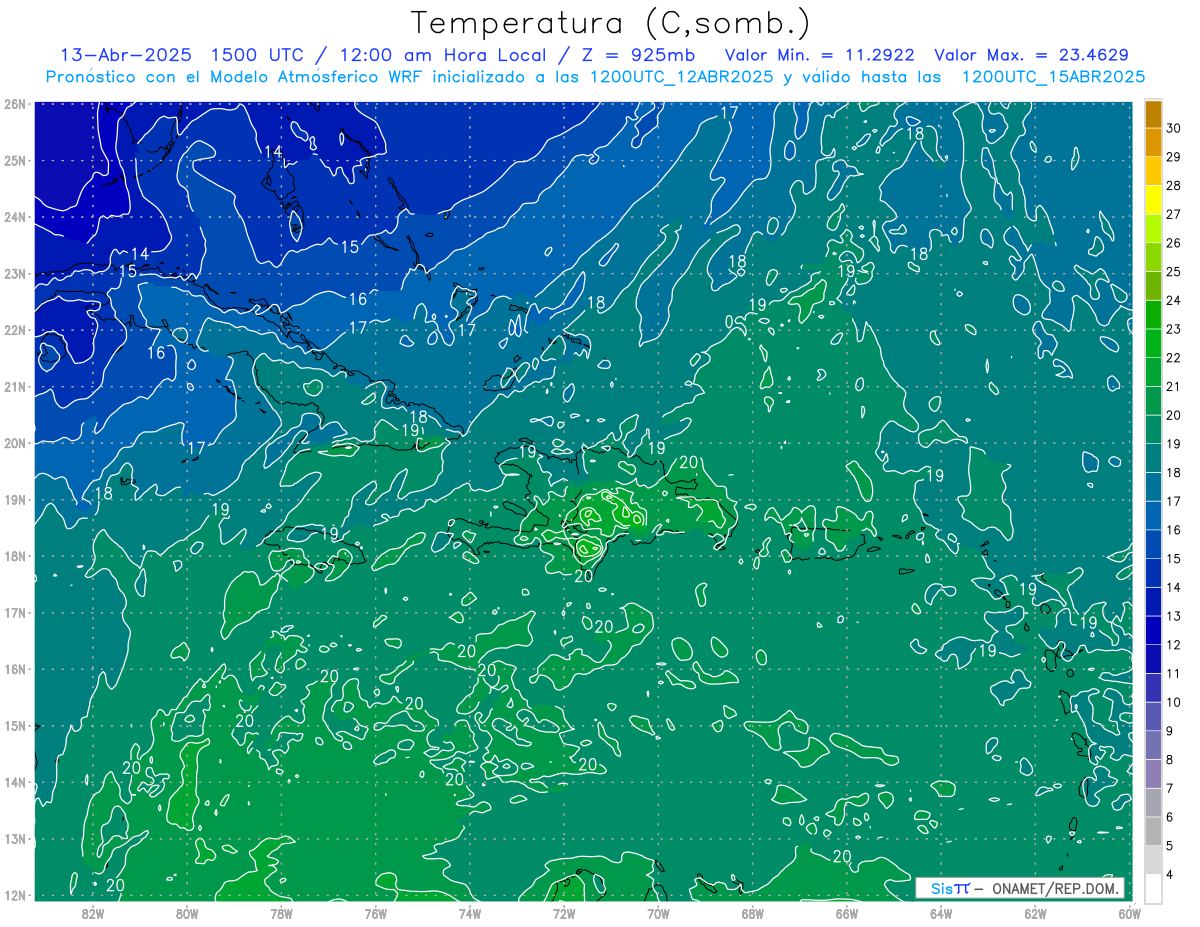The height and width of the screenshot is (927, 1200).
Task: Click the '12N' latitude axis label
Action: 15,895
